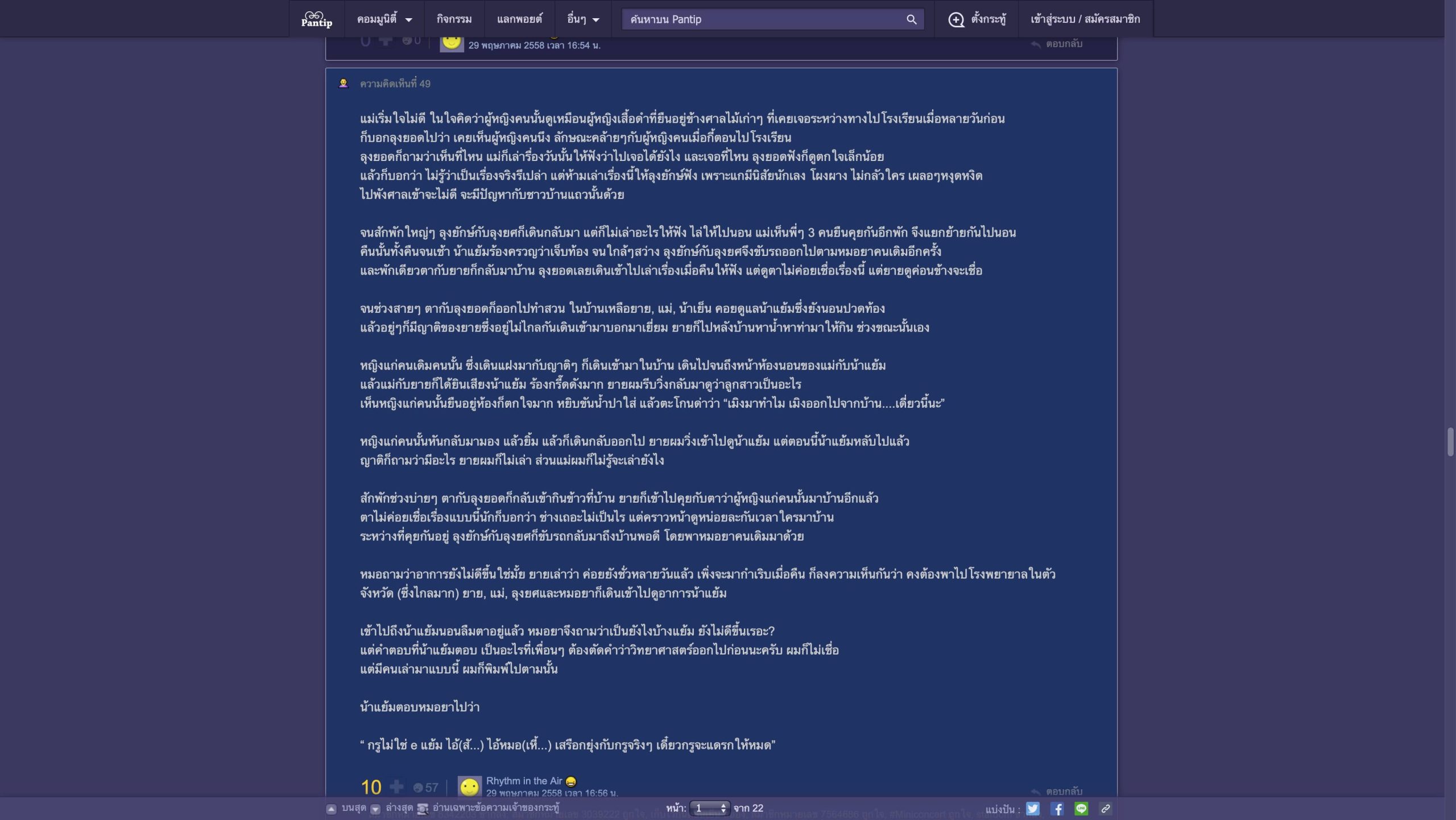Screen dimensions: 1456x820
Task: Open the กิจกรรม menu item
Action: [x=454, y=19]
